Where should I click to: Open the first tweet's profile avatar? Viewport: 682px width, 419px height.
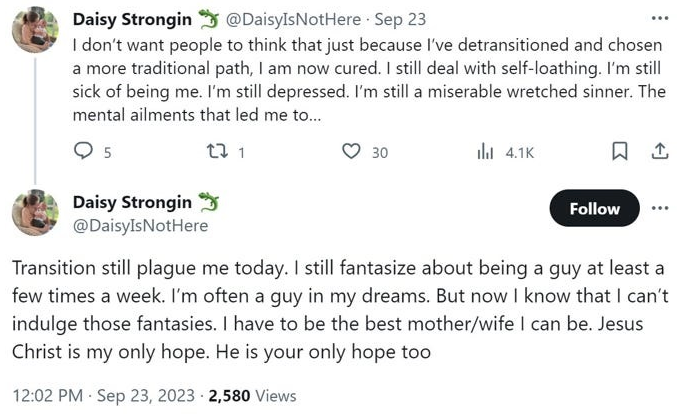click(x=35, y=30)
